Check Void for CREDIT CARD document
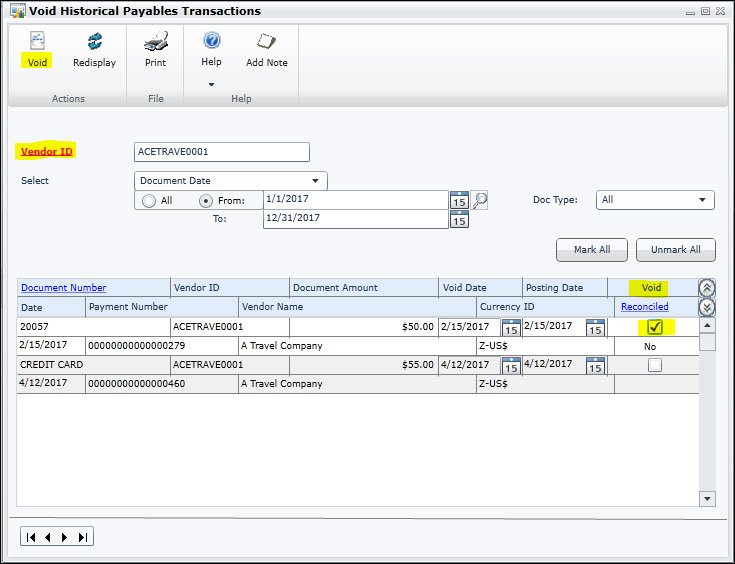735x564 pixels. [x=655, y=365]
